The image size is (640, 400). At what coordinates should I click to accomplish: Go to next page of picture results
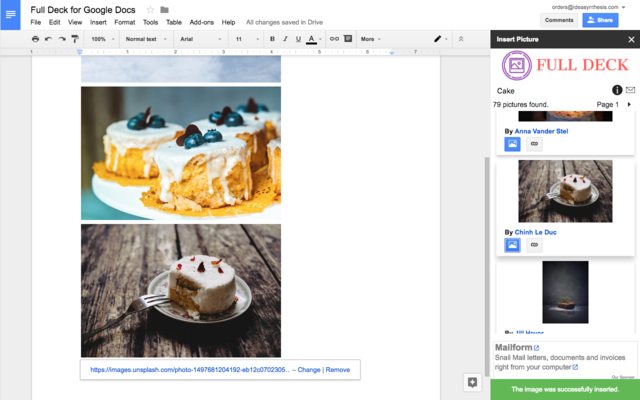click(x=629, y=104)
